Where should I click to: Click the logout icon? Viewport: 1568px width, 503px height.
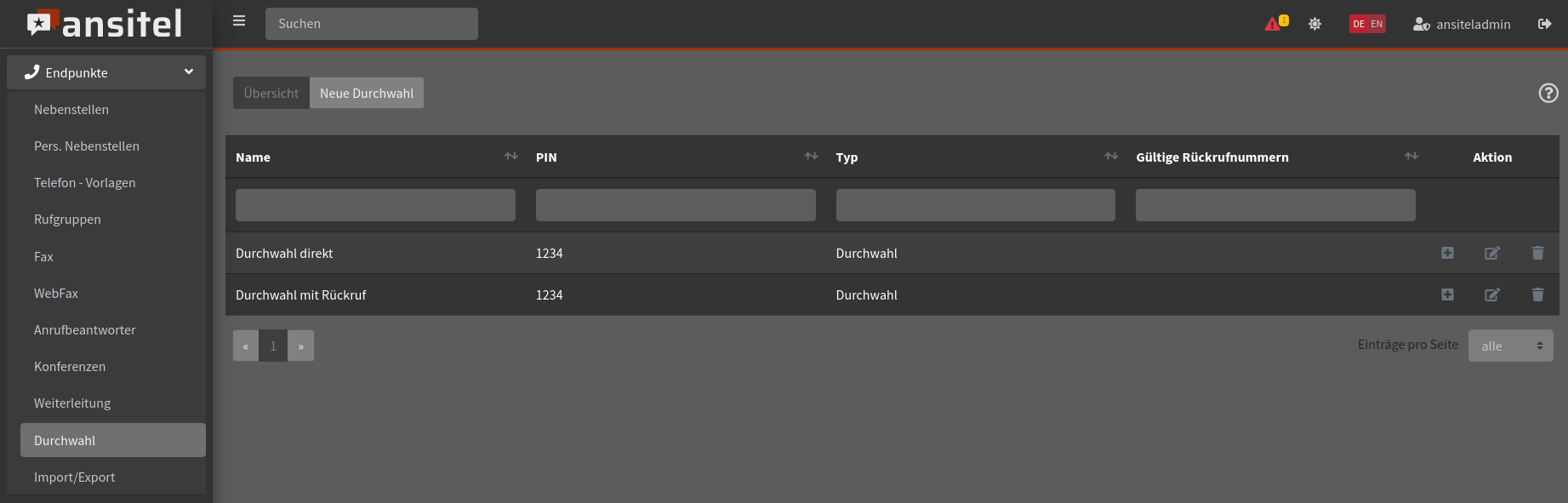pos(1544,24)
